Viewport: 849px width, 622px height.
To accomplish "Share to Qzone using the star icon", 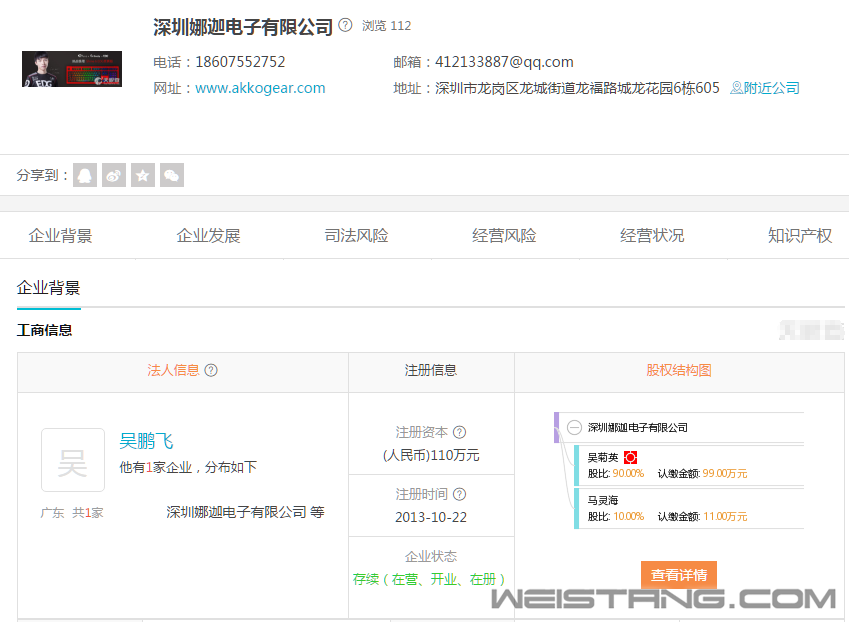I will tap(143, 175).
